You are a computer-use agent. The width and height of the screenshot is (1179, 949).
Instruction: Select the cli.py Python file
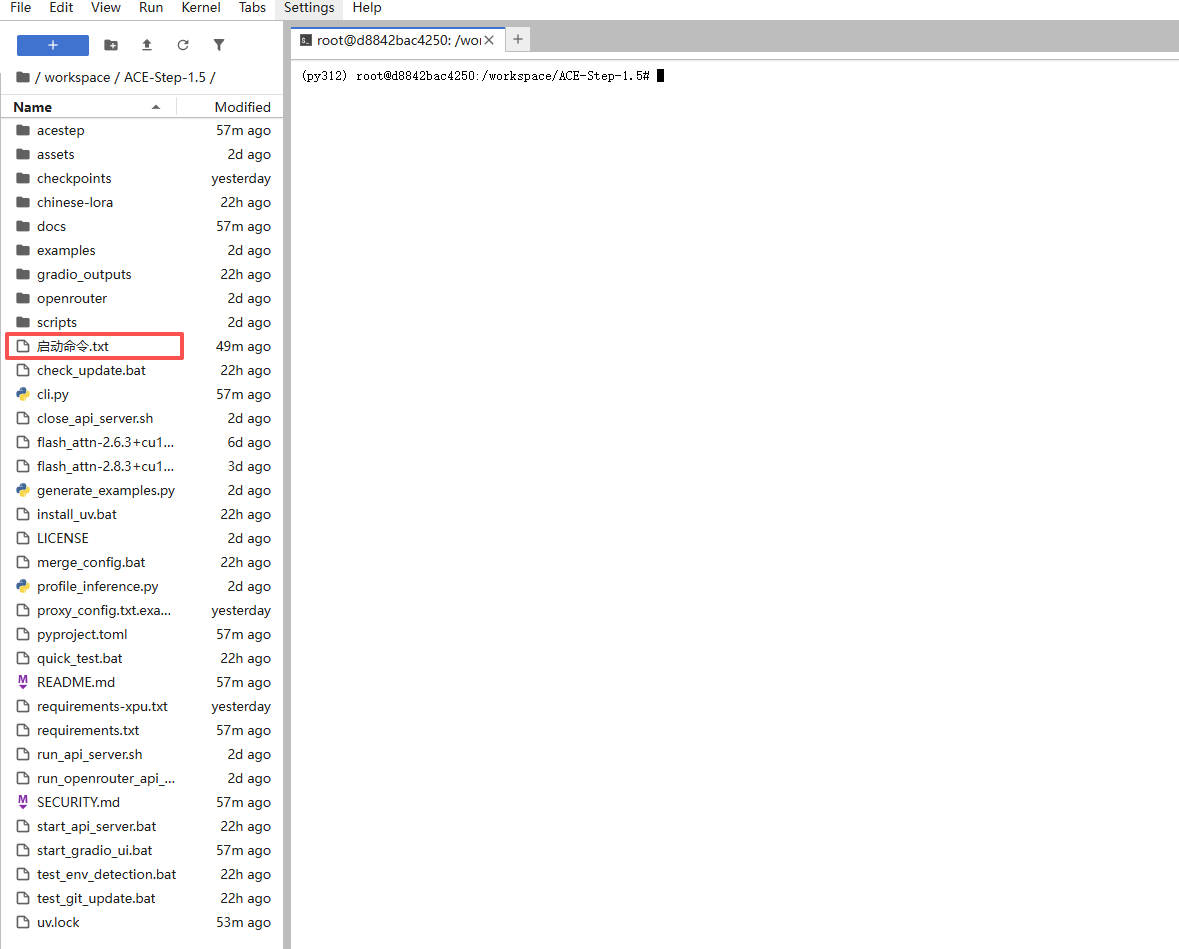(53, 394)
